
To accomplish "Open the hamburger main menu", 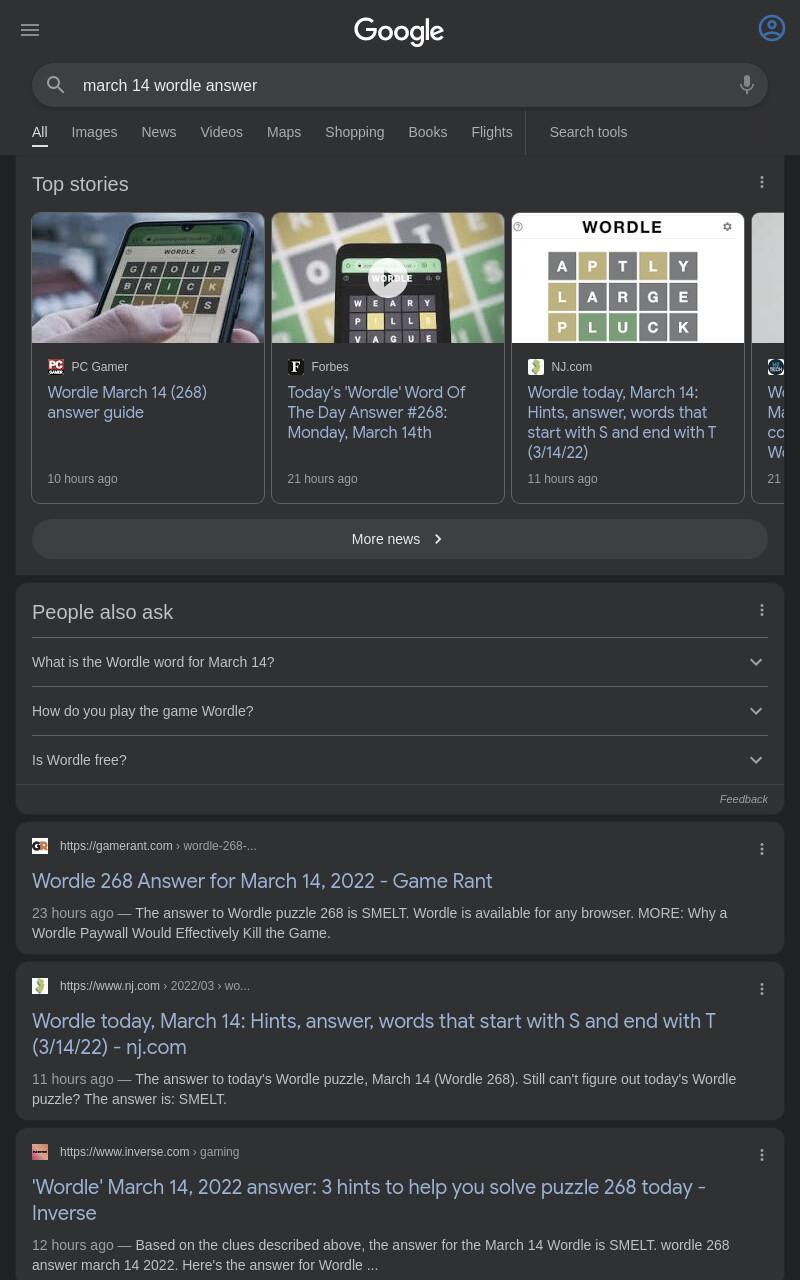I will pos(30,30).
